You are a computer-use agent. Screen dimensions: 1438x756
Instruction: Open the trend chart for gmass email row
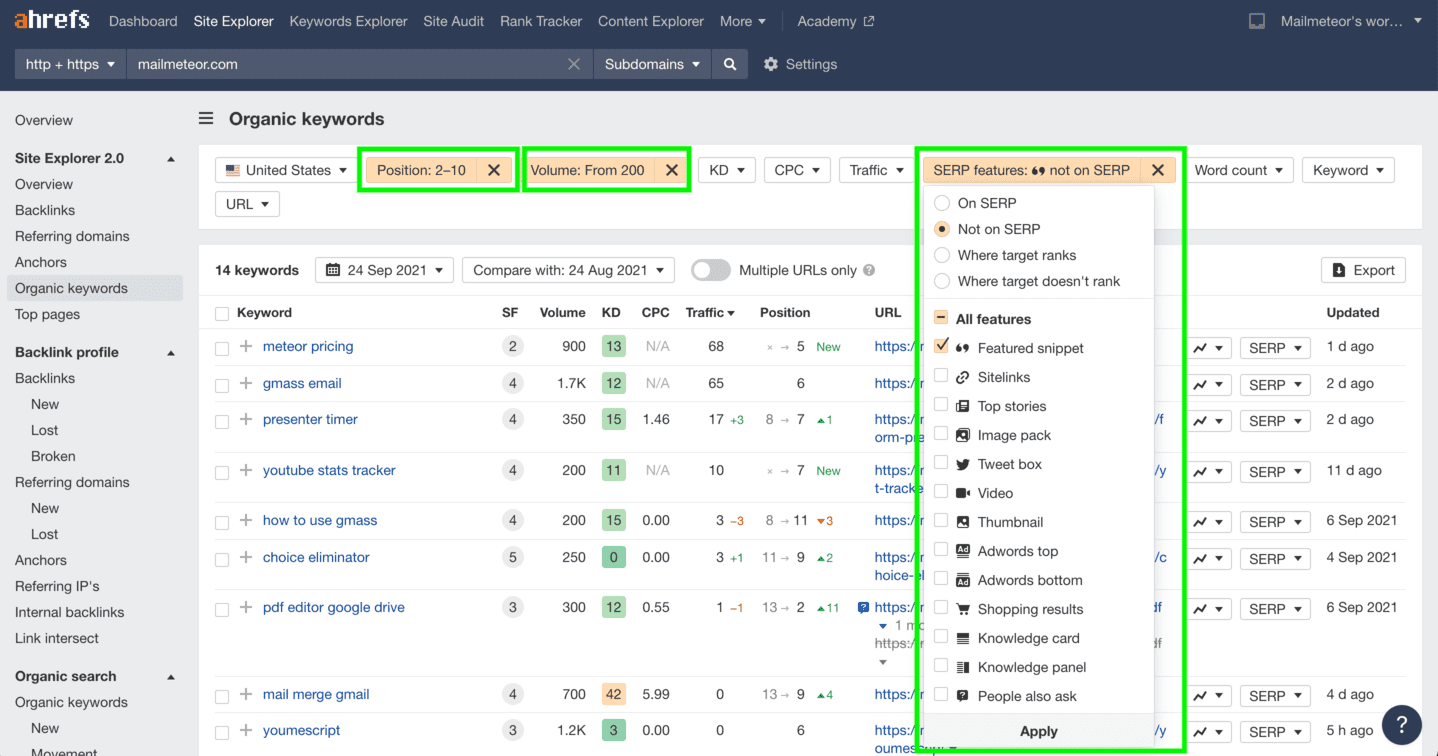1210,384
